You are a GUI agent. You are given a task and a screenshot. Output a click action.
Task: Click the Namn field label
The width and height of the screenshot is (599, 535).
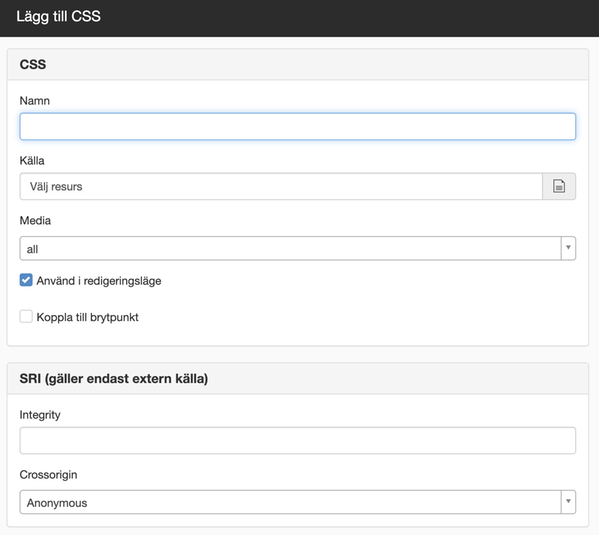pyautogui.click(x=35, y=101)
